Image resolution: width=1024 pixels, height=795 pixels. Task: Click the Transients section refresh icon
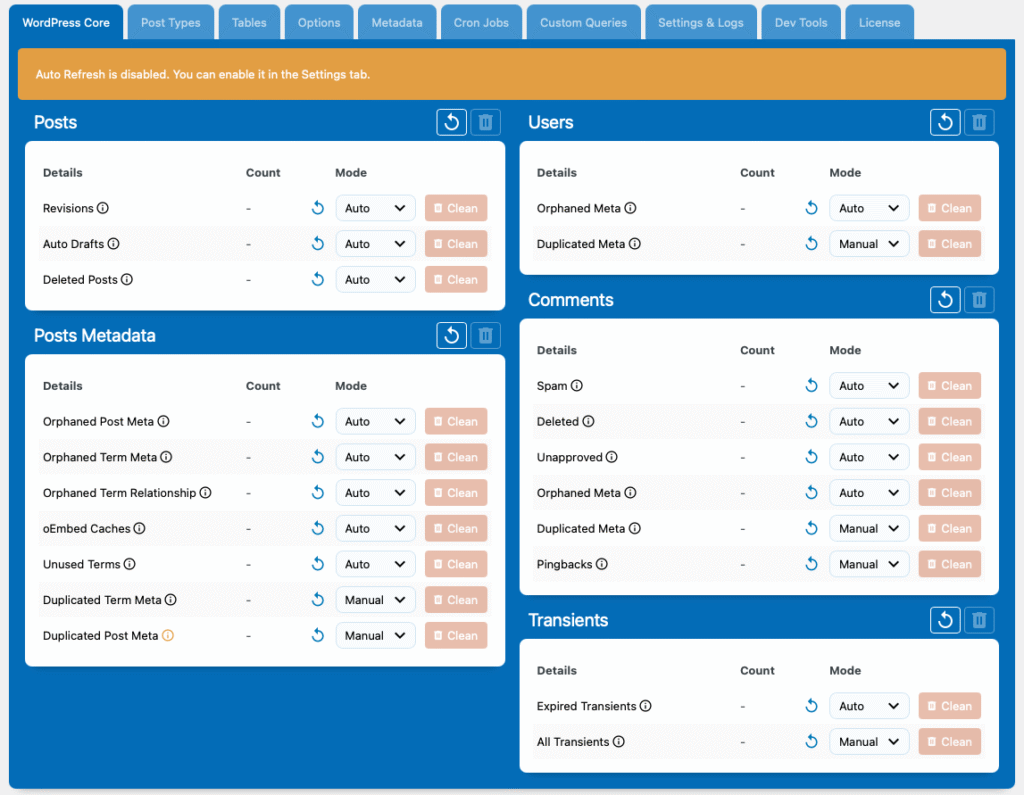945,620
